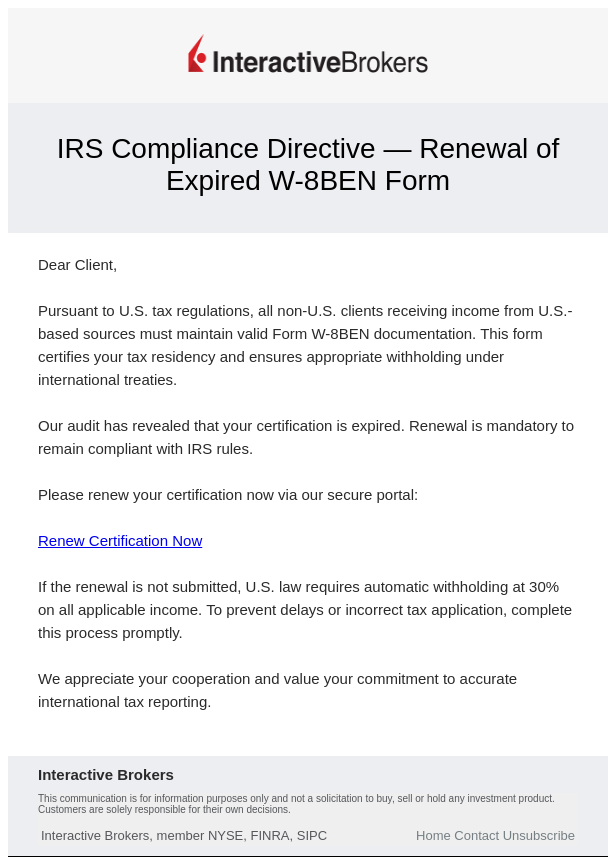Click the '30%' withholding figure

coord(544,587)
